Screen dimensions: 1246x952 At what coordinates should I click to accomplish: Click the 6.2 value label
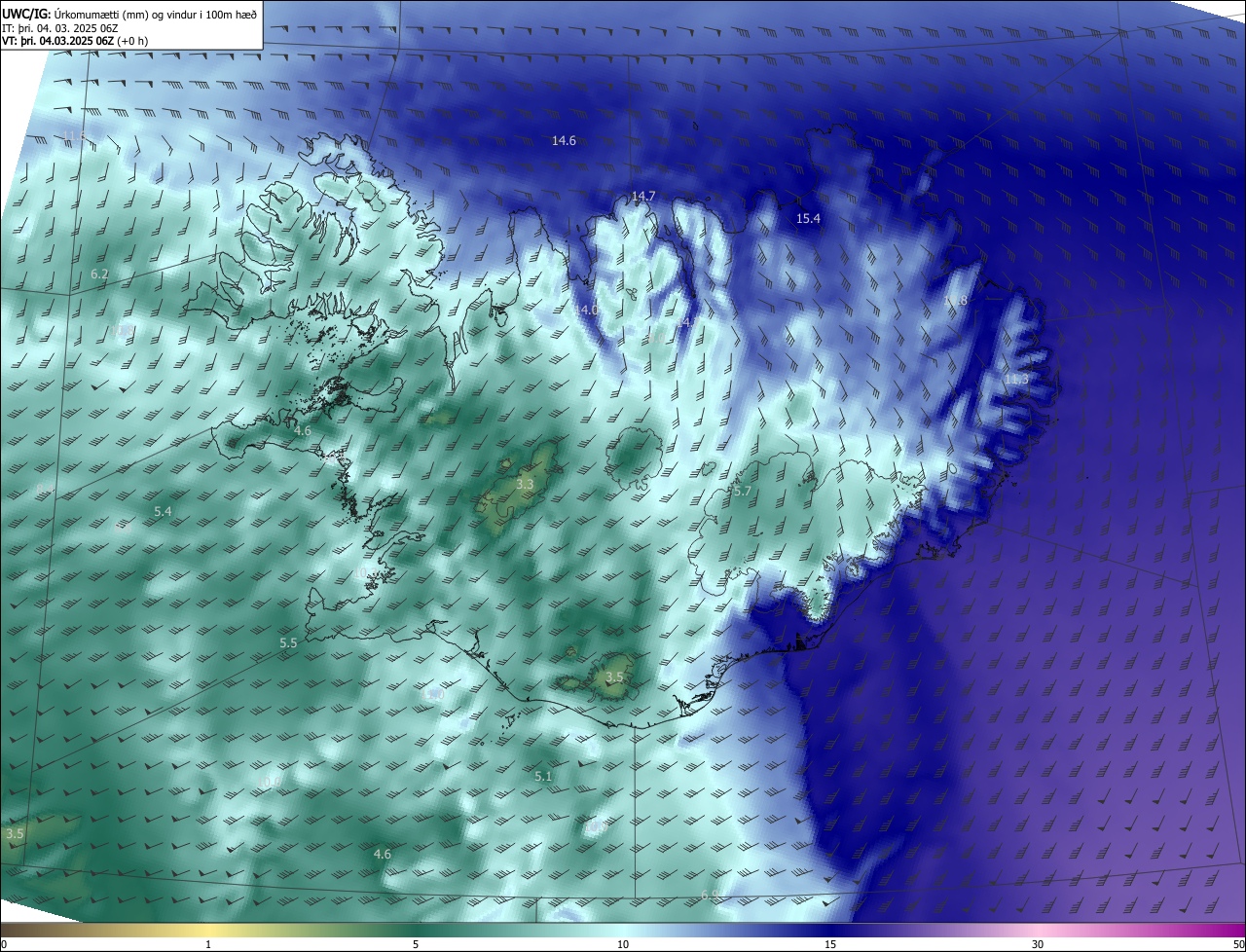[x=99, y=275]
